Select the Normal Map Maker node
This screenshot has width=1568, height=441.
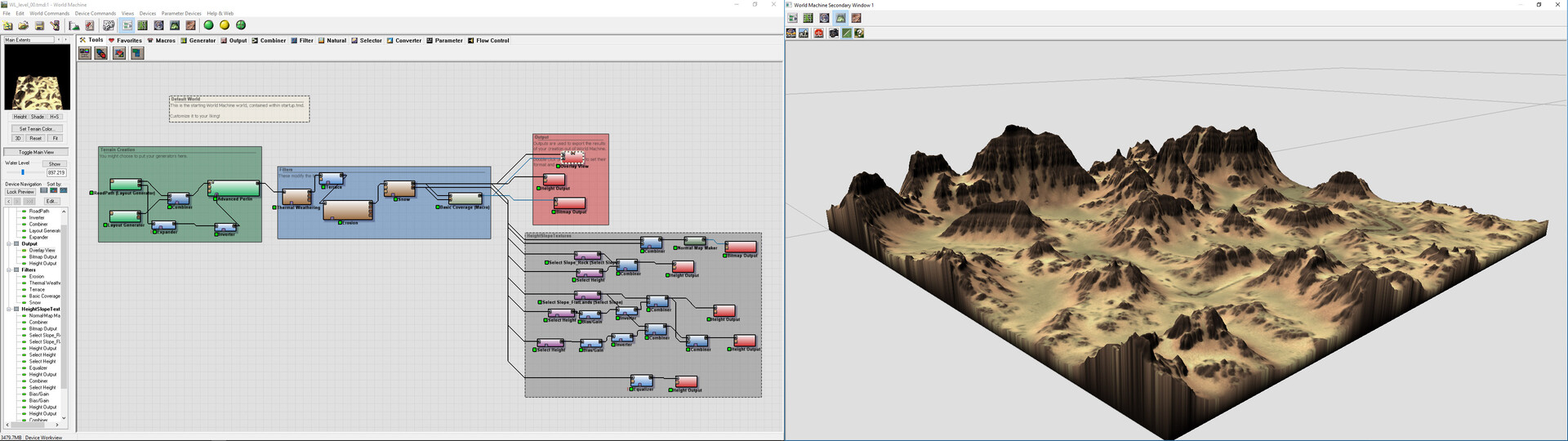[694, 241]
